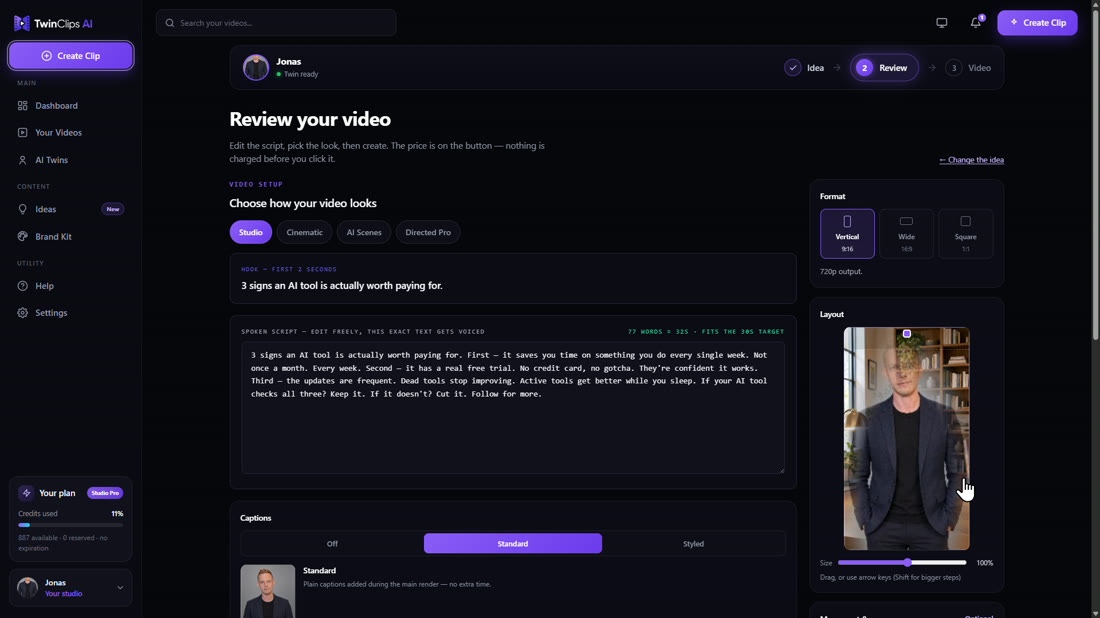This screenshot has width=1100, height=618.
Task: Grab the script textarea resize handle
Action: click(x=781, y=470)
